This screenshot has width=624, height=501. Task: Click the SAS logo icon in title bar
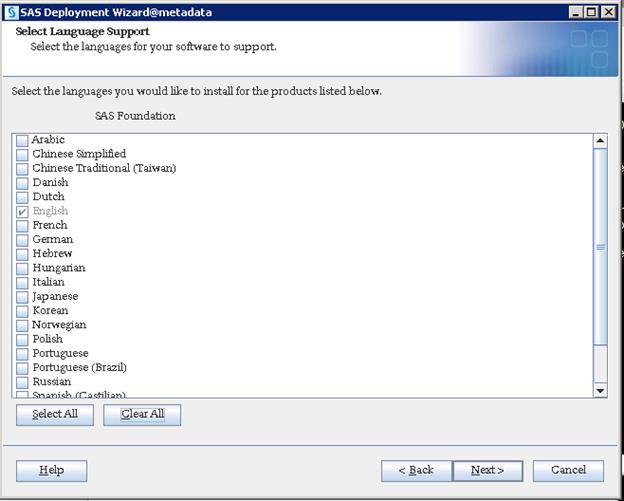(x=11, y=12)
